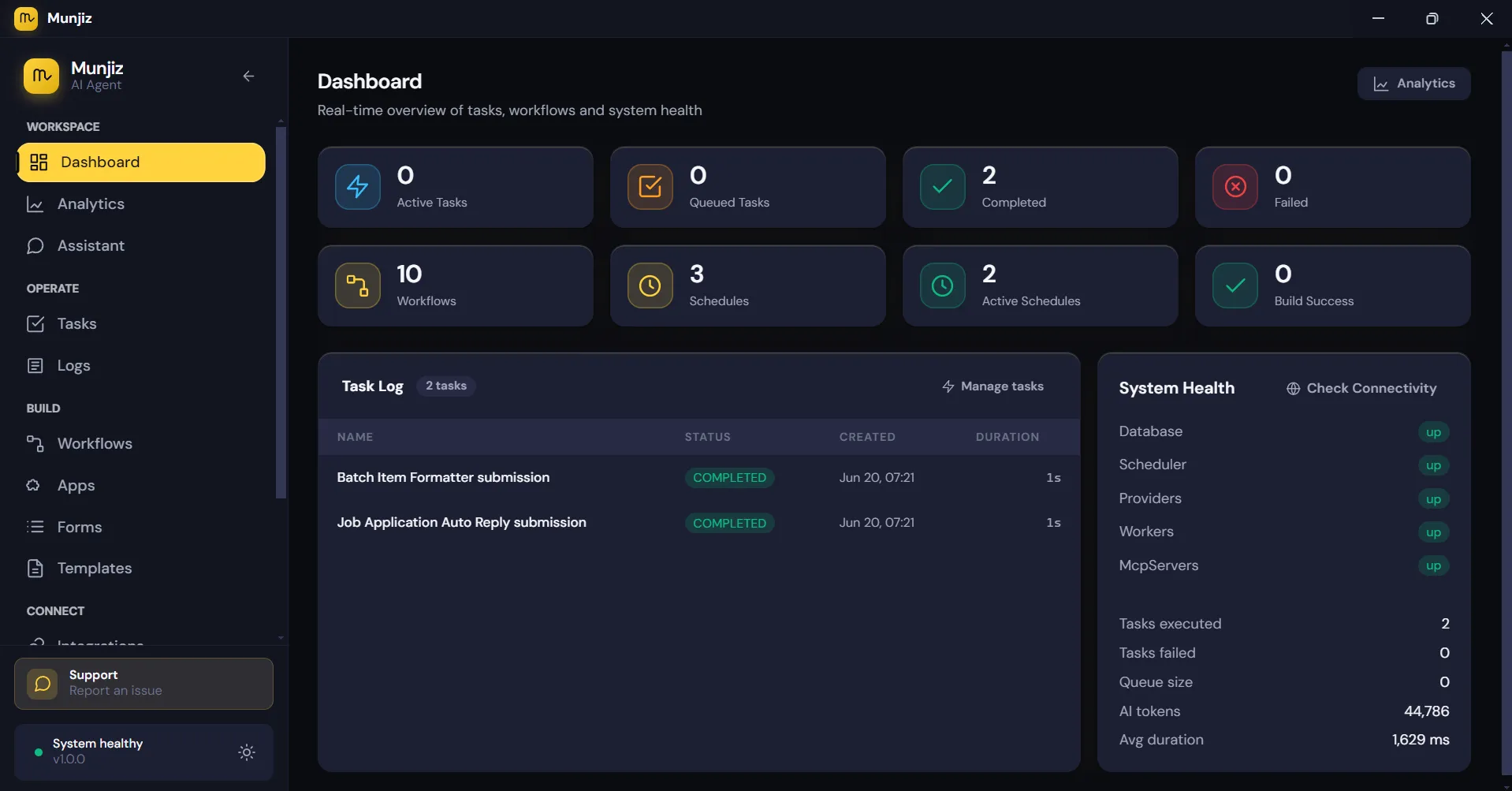
Task: Click COMPLETED badge for Batch Item Formatter
Action: coord(729,478)
